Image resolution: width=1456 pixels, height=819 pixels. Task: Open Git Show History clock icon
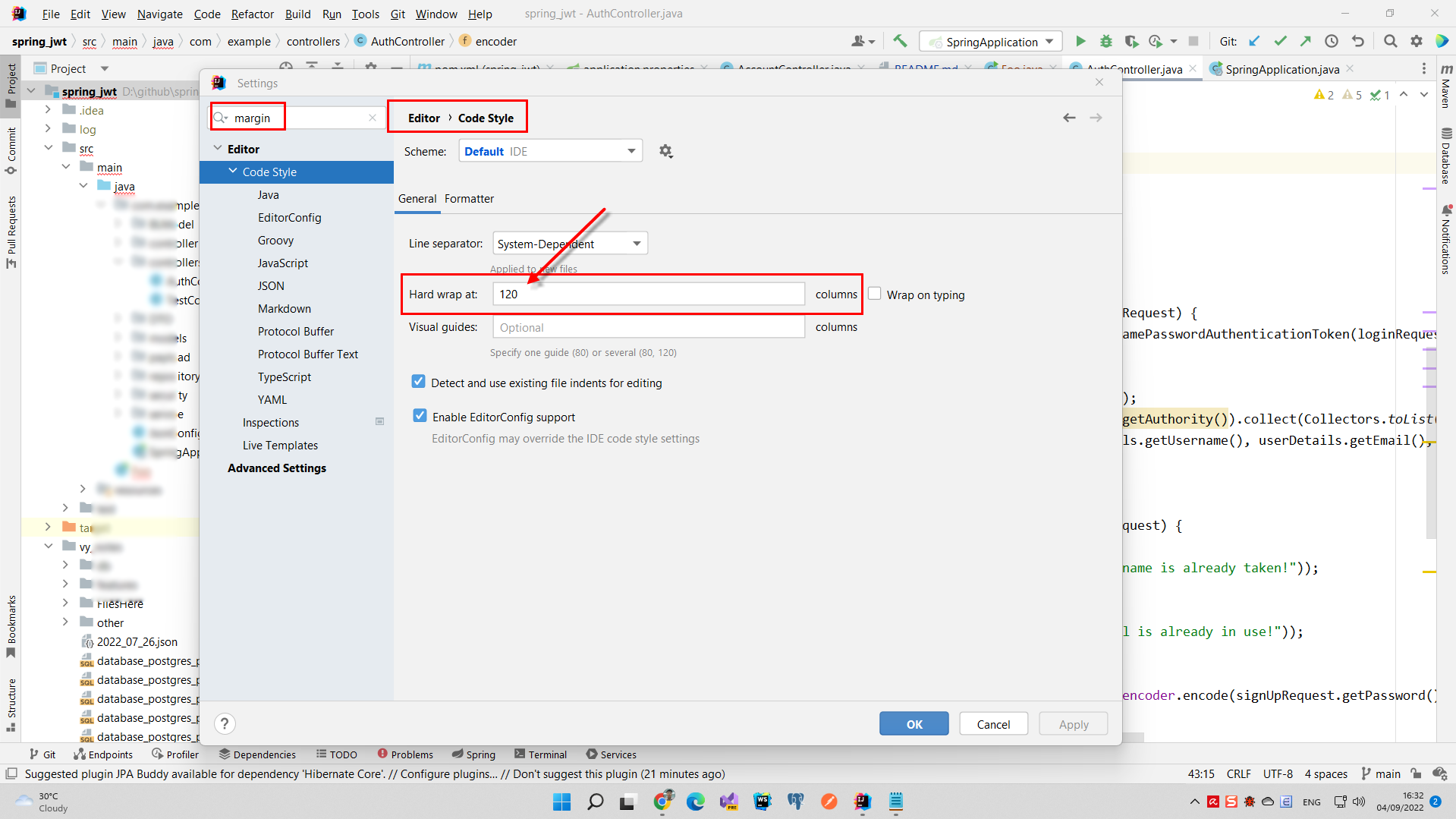1332,41
